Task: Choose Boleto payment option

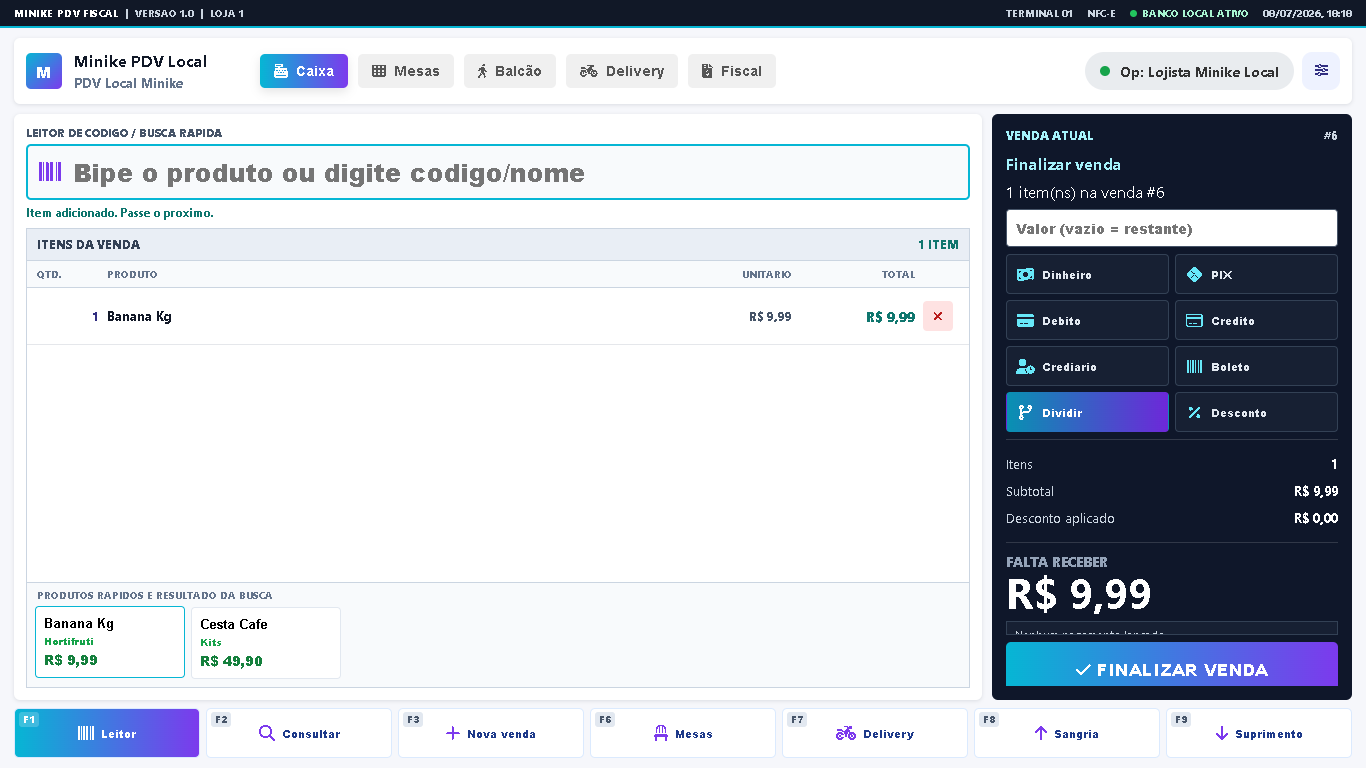Action: 1256,366
